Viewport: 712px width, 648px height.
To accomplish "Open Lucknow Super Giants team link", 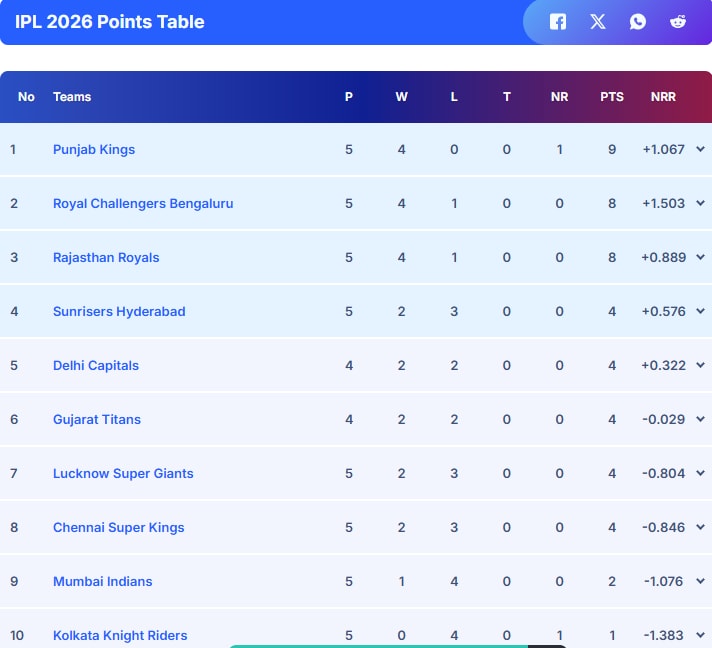I will (123, 474).
